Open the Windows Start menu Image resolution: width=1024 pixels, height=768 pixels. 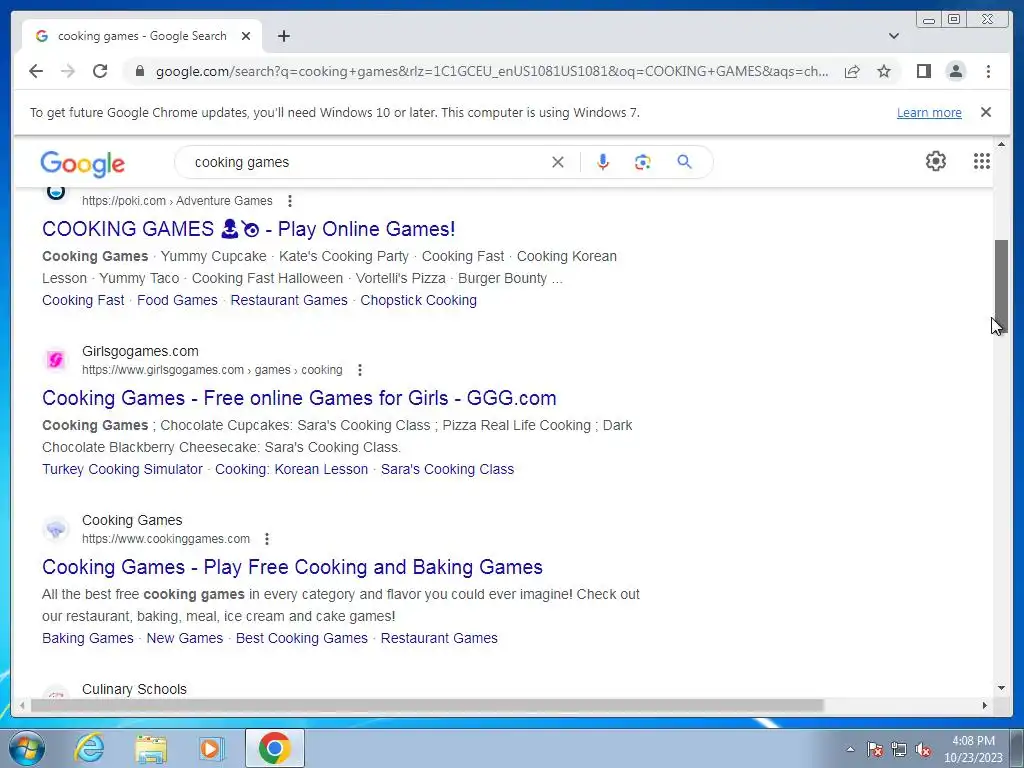click(27, 748)
